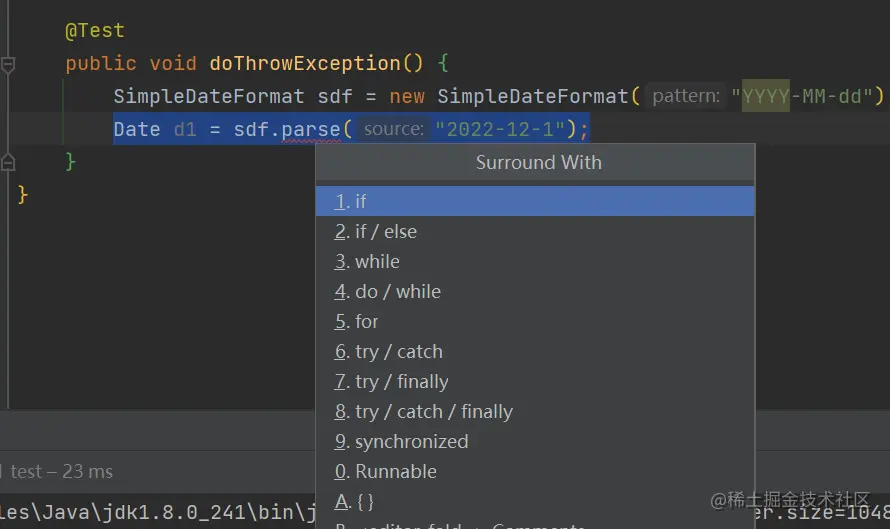Screen dimensions: 890x529
Task: Choose 'try / finally' in the popup
Action: (x=535, y=381)
